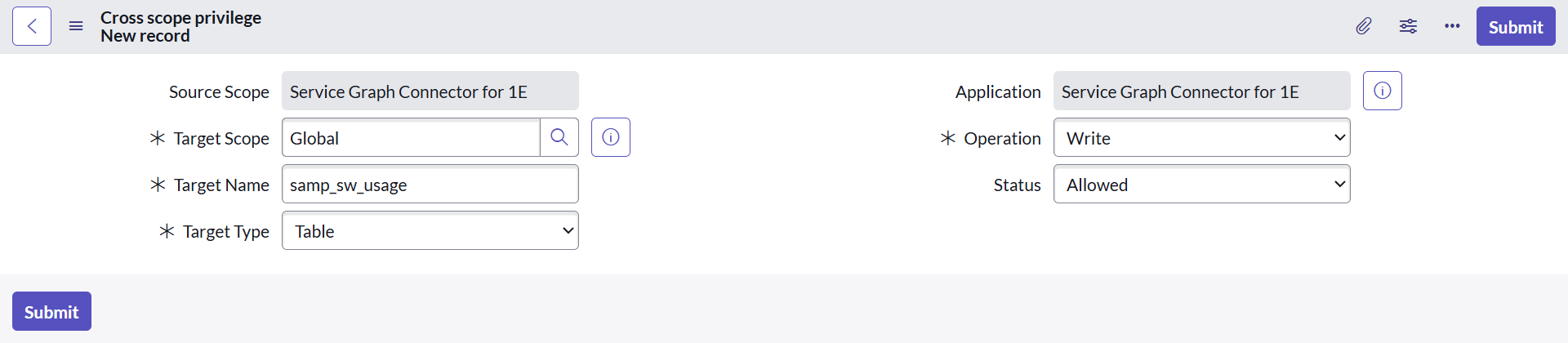This screenshot has height=343, width=1568.
Task: Focus the Target Name text field
Action: (430, 185)
